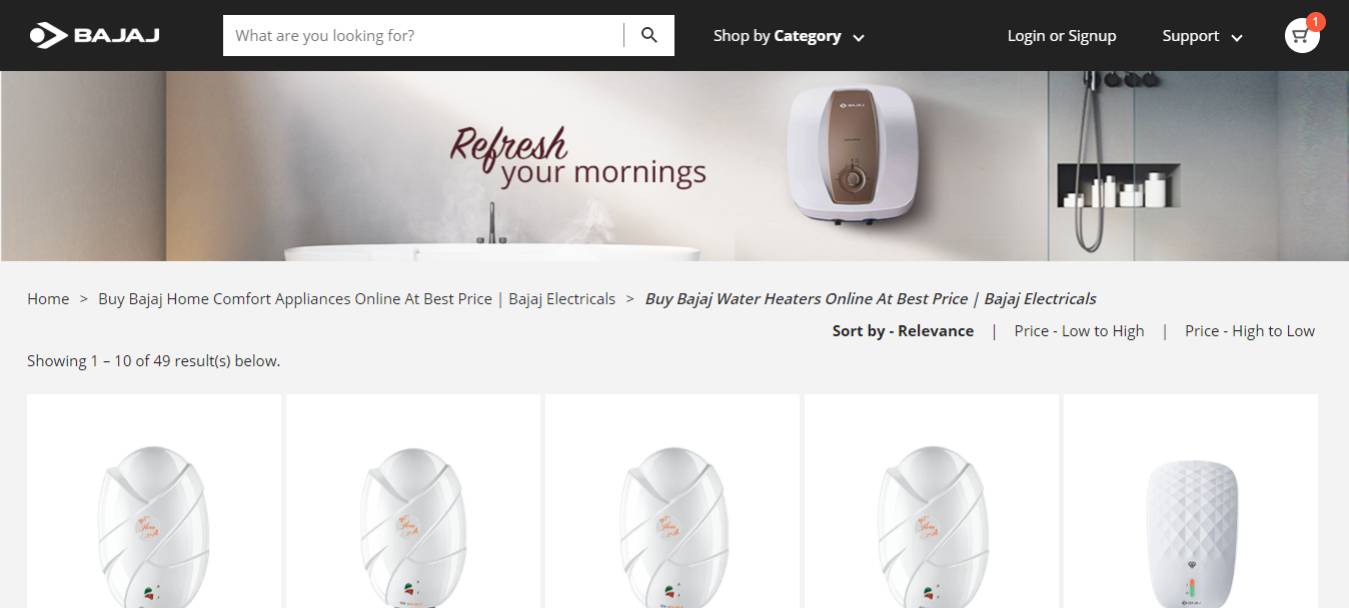The width and height of the screenshot is (1349, 608).
Task: Click the Refresh your mornings banner
Action: 674,166
